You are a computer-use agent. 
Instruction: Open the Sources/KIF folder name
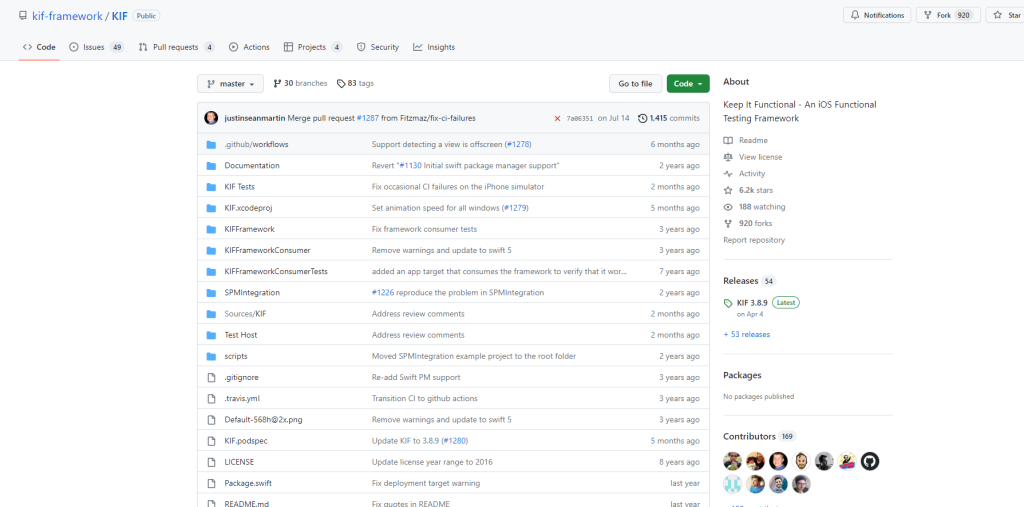click(245, 314)
